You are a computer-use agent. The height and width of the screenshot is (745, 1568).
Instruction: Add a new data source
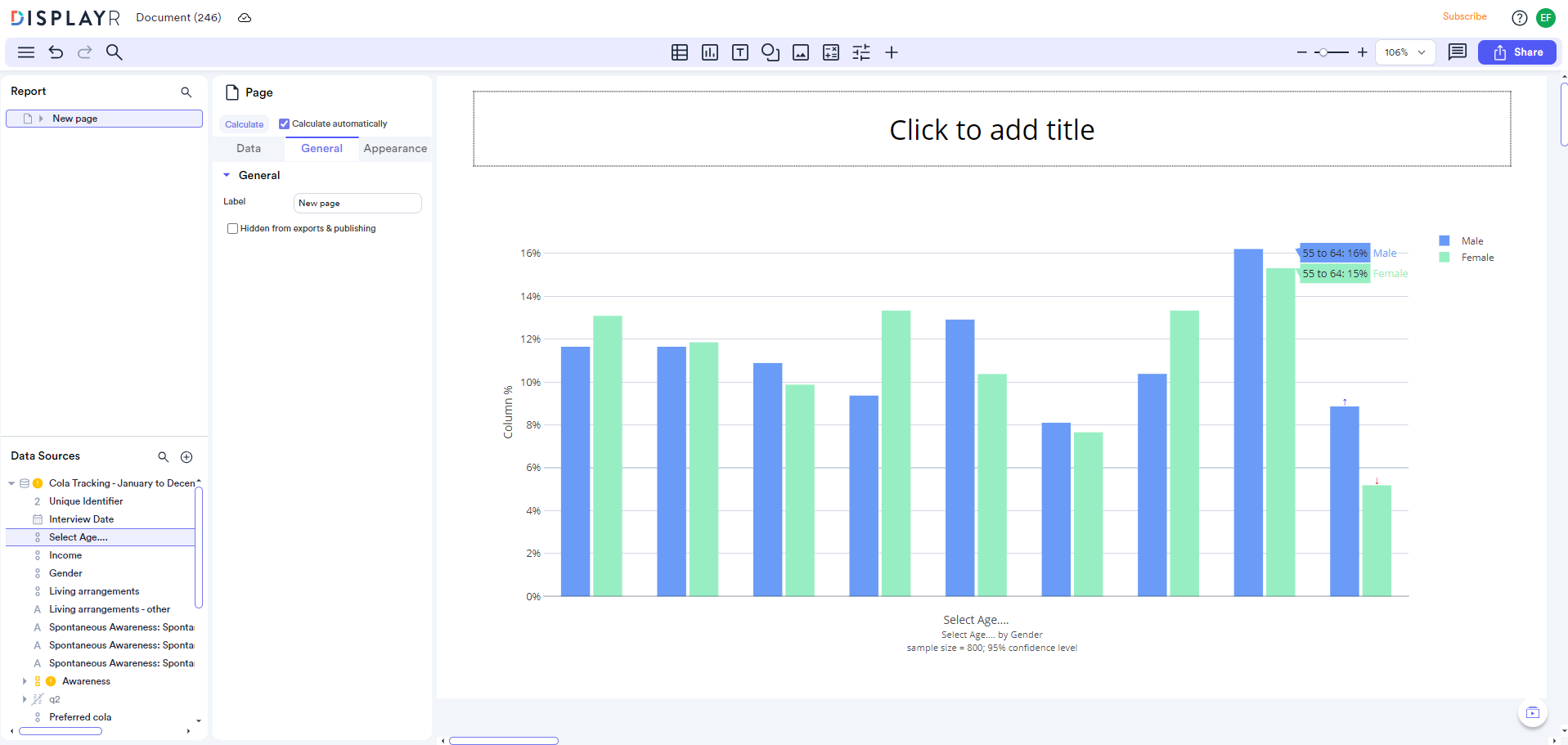tap(186, 457)
